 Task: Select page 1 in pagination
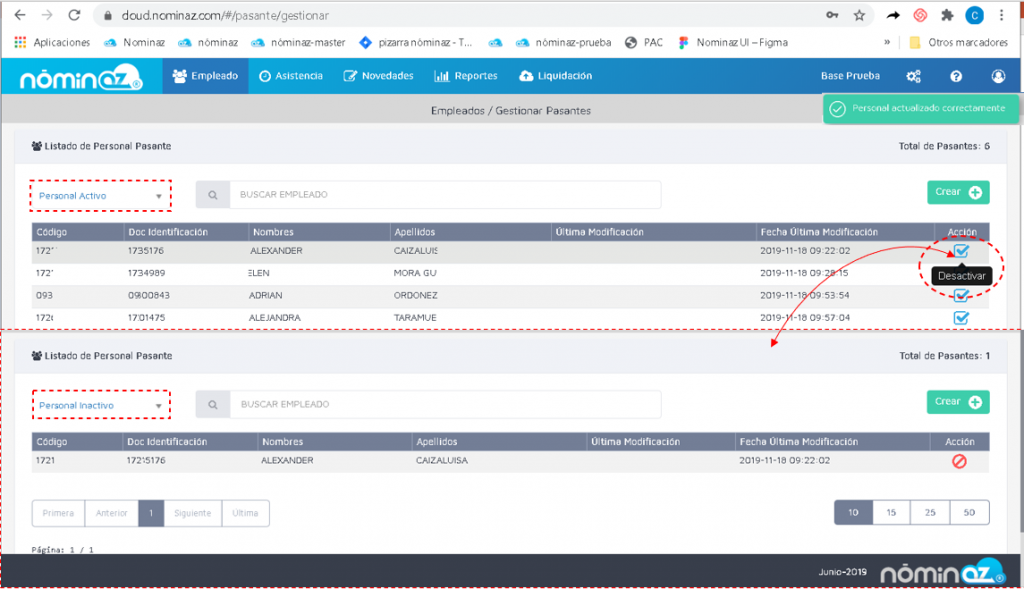(x=151, y=513)
